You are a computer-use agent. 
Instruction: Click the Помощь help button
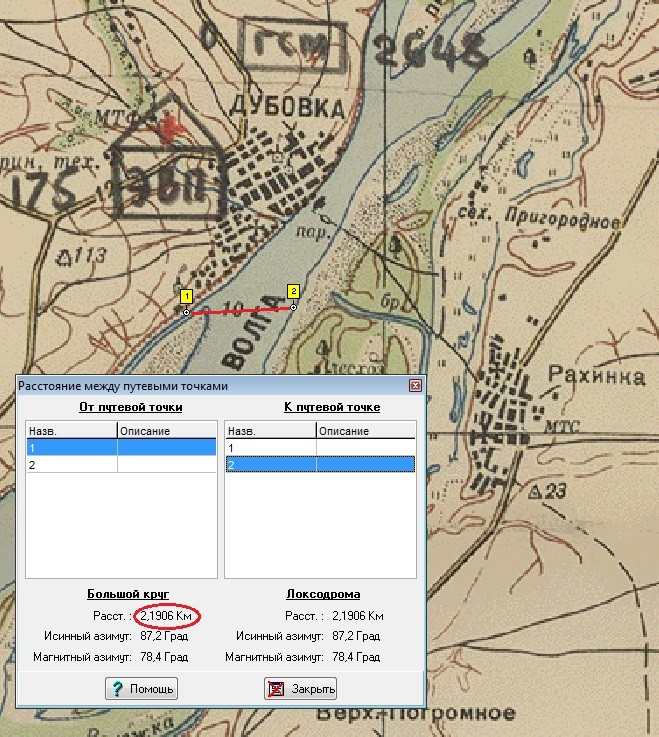click(x=141, y=689)
